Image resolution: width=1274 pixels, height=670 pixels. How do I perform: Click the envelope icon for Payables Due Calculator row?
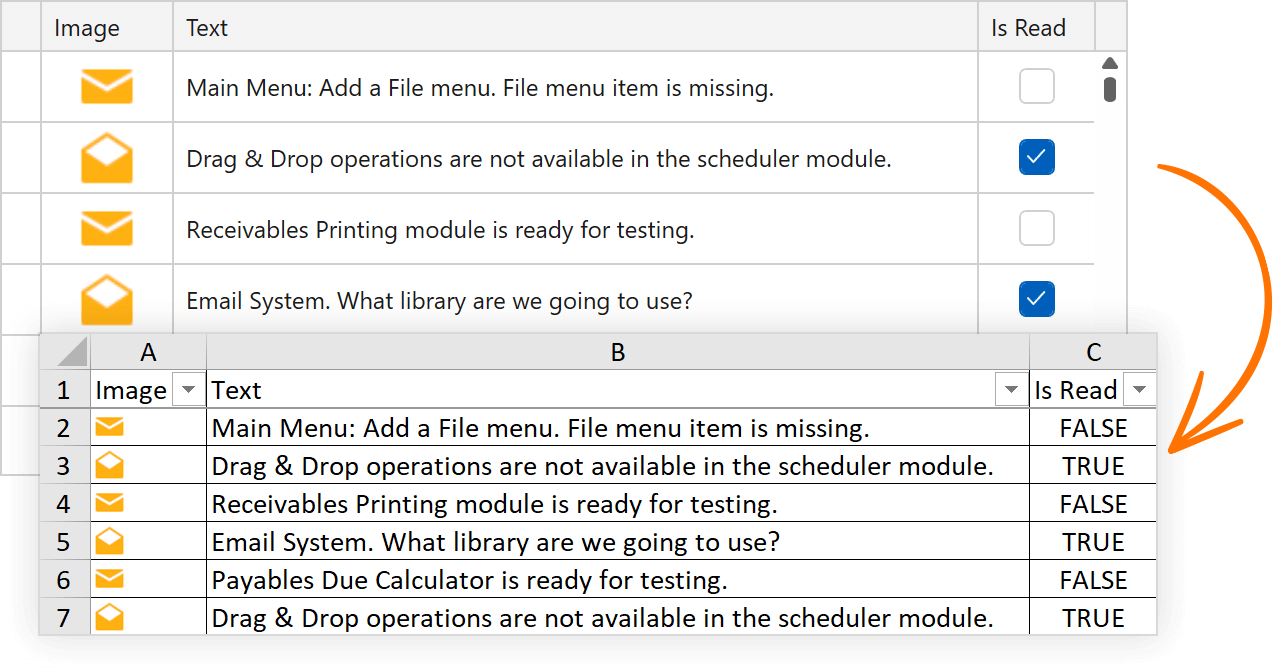click(x=109, y=579)
